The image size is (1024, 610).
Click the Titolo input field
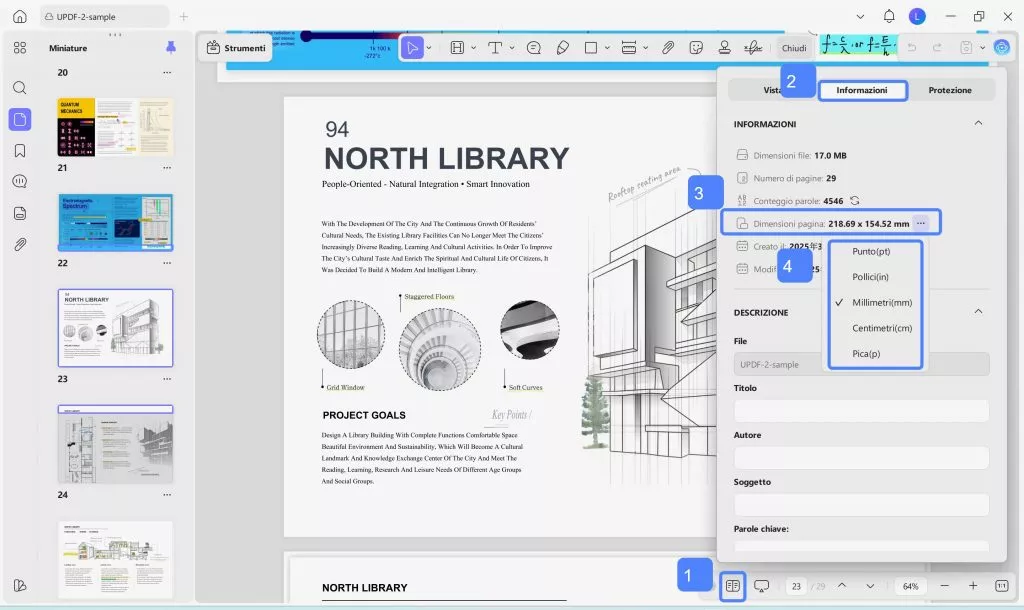861,411
